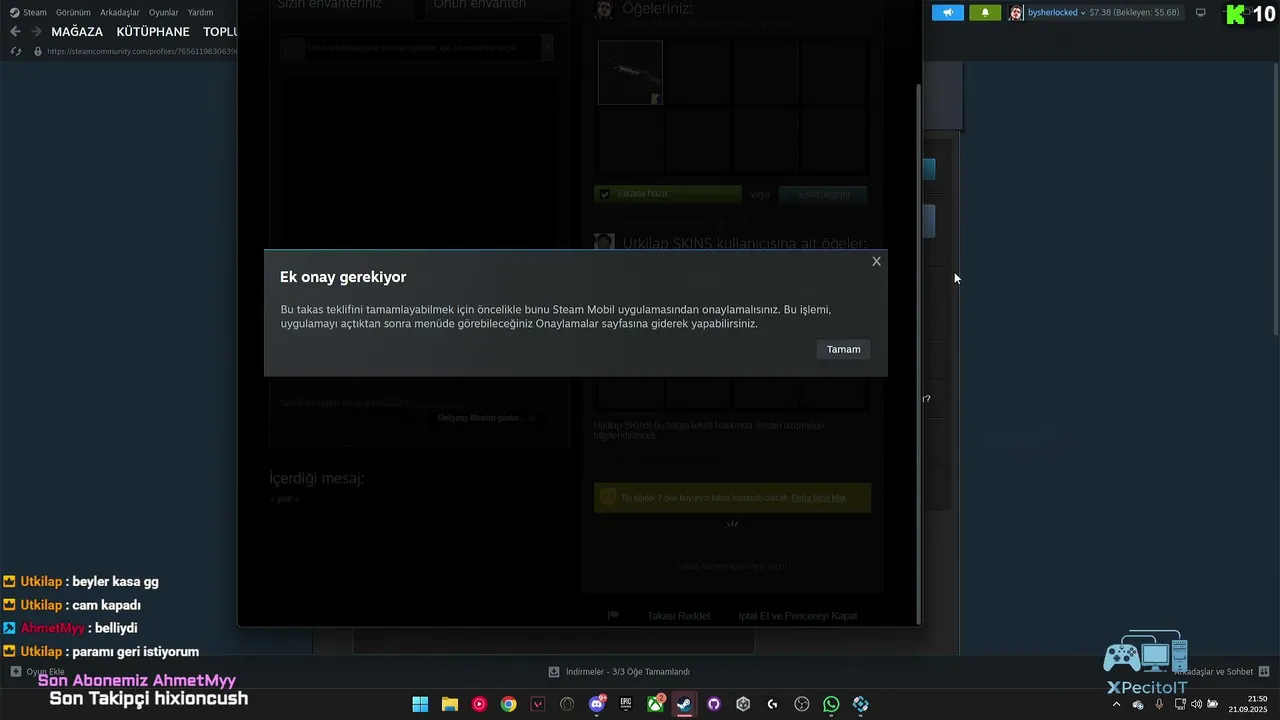Click Oyun Ekle plus icon

coord(16,672)
